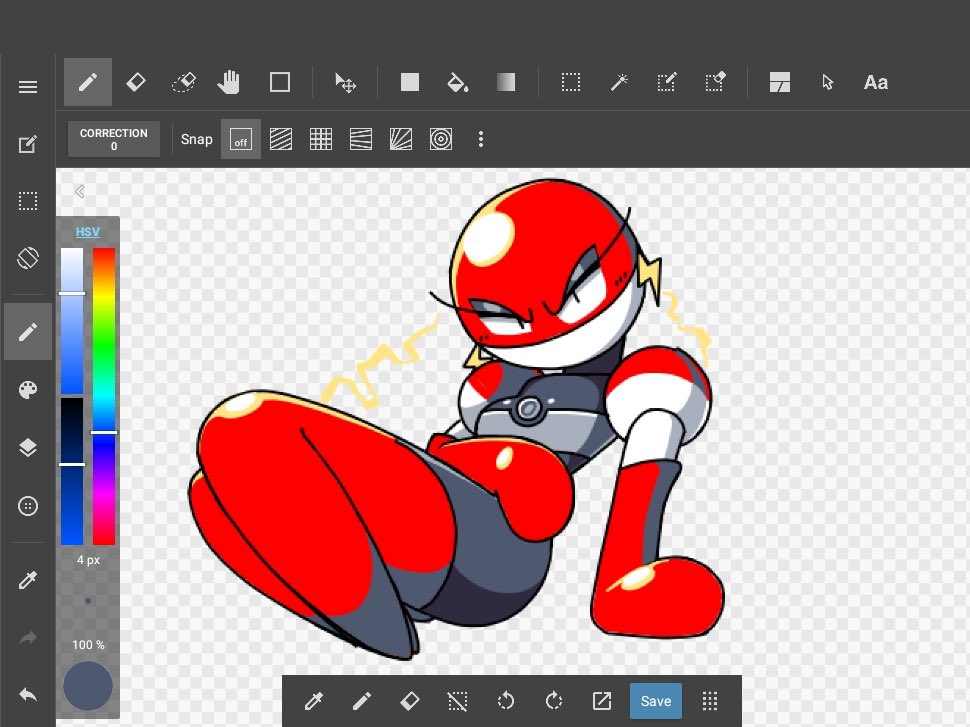Select the selection eraser tool
Viewport: 970px width, 727px height.
pos(715,82)
